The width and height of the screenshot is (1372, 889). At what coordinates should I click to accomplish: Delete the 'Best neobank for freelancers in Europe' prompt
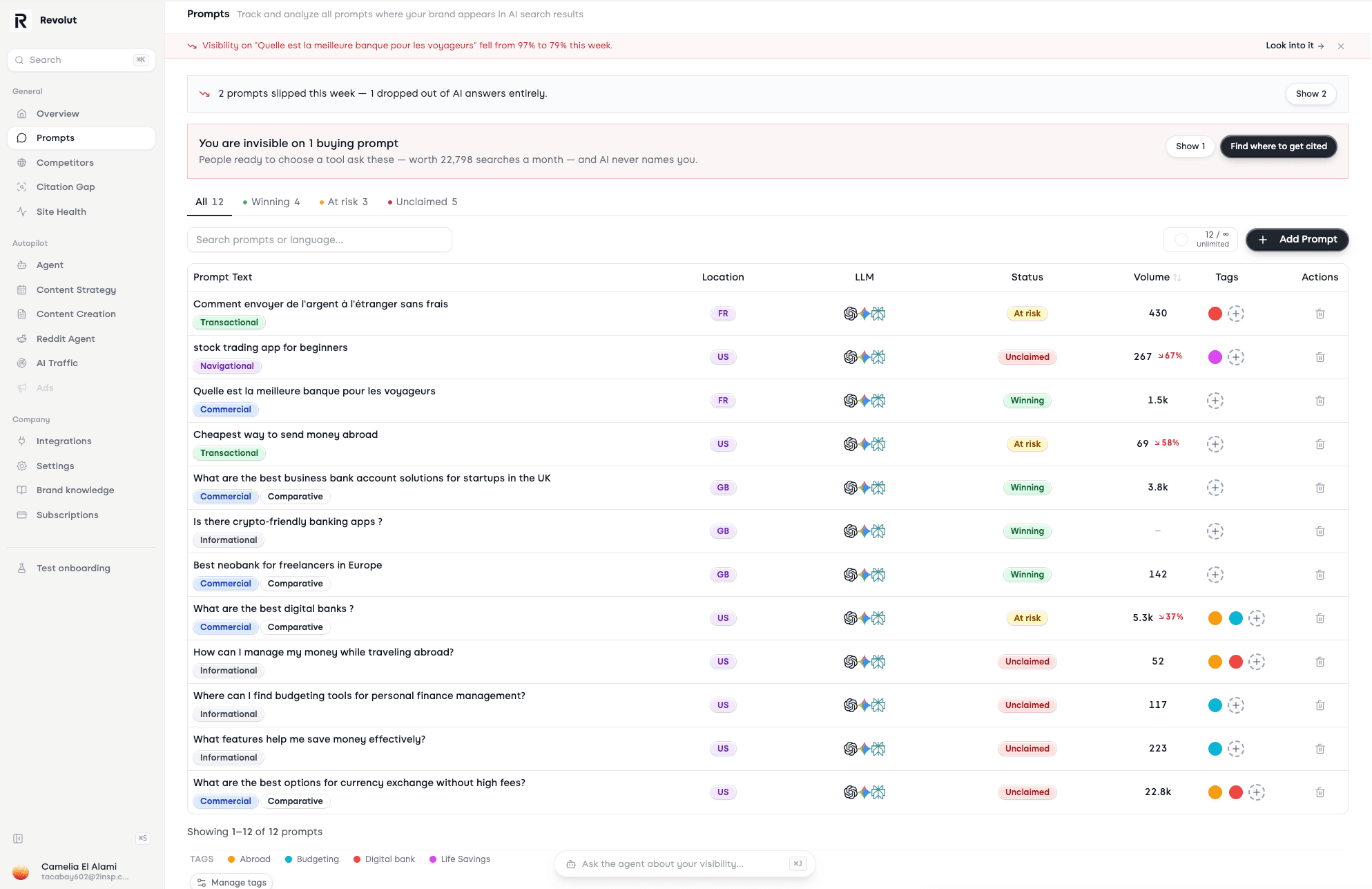tap(1320, 575)
